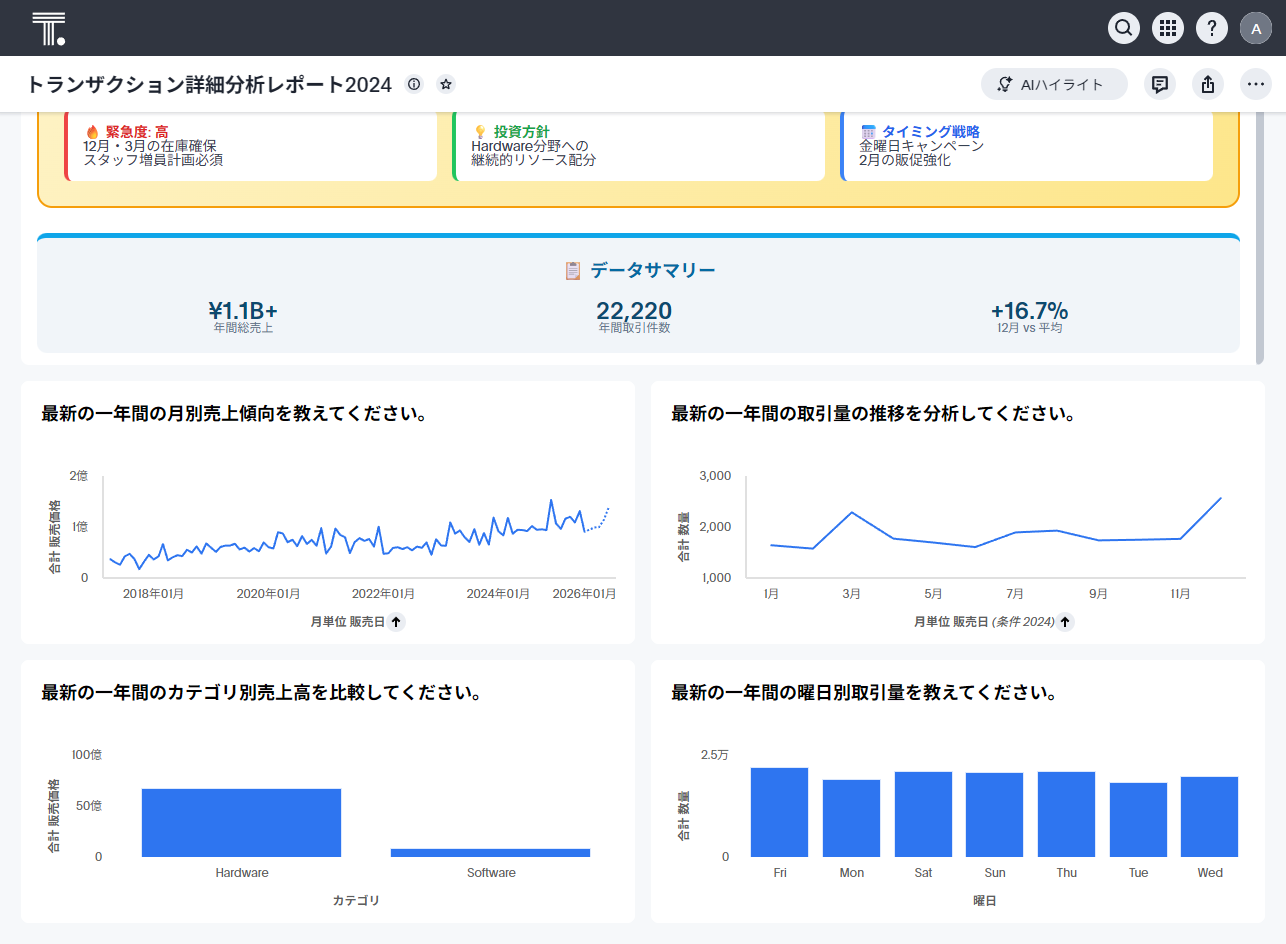Click the 投資方針 card heading
Viewport: 1286px width, 944px height.
pyautogui.click(x=521, y=132)
